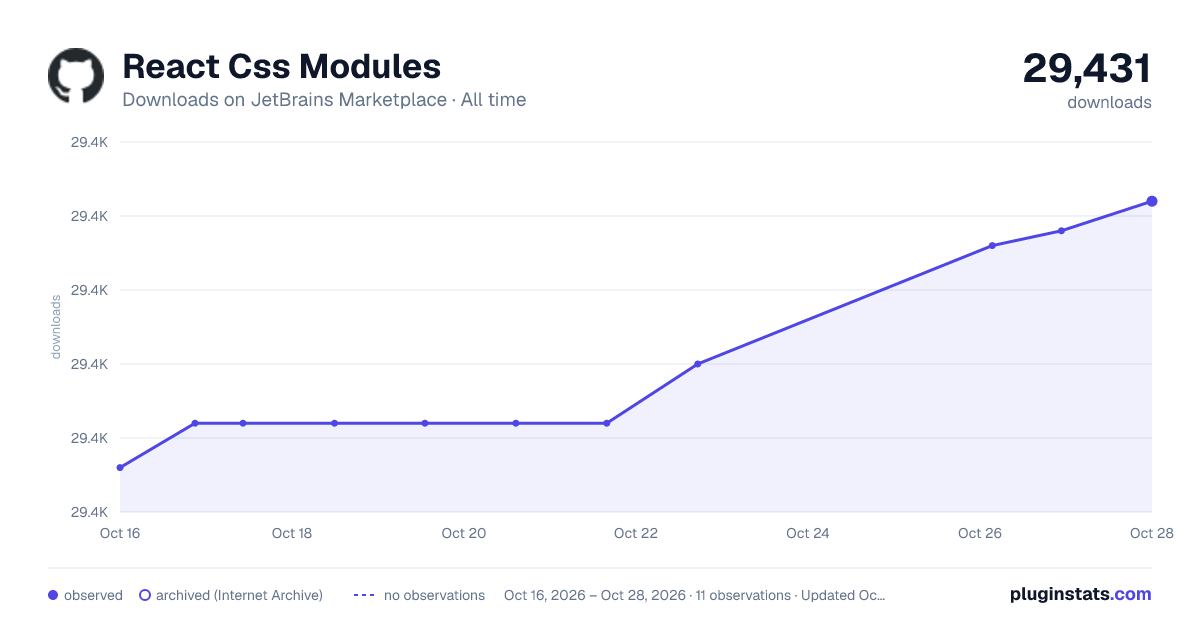
Task: Select the Oct 16 first data point
Action: click(120, 467)
